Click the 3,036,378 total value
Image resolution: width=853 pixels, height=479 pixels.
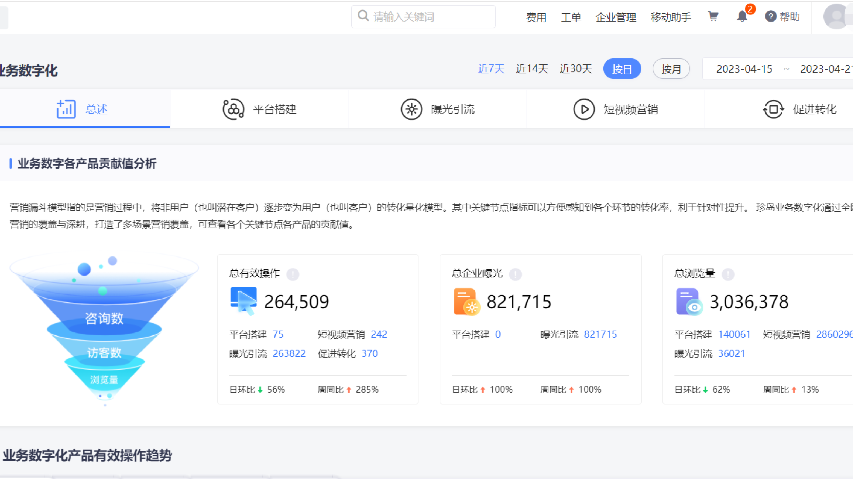(x=749, y=302)
